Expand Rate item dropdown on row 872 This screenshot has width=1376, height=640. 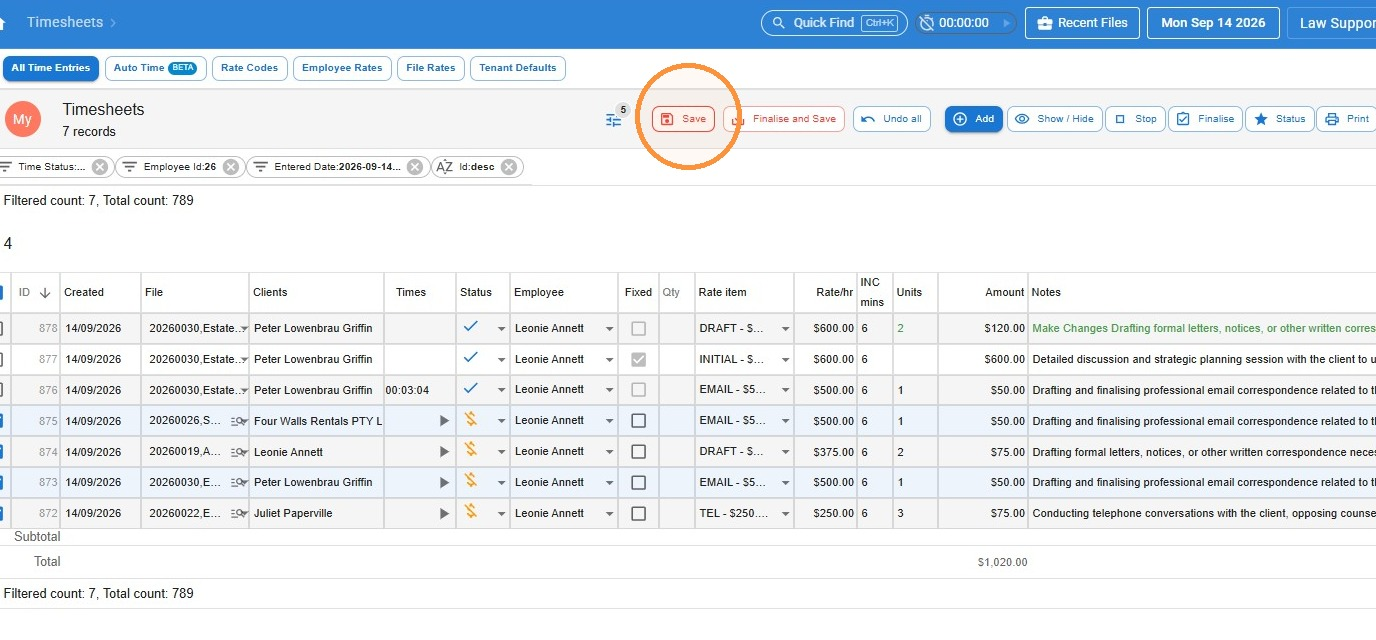785,514
